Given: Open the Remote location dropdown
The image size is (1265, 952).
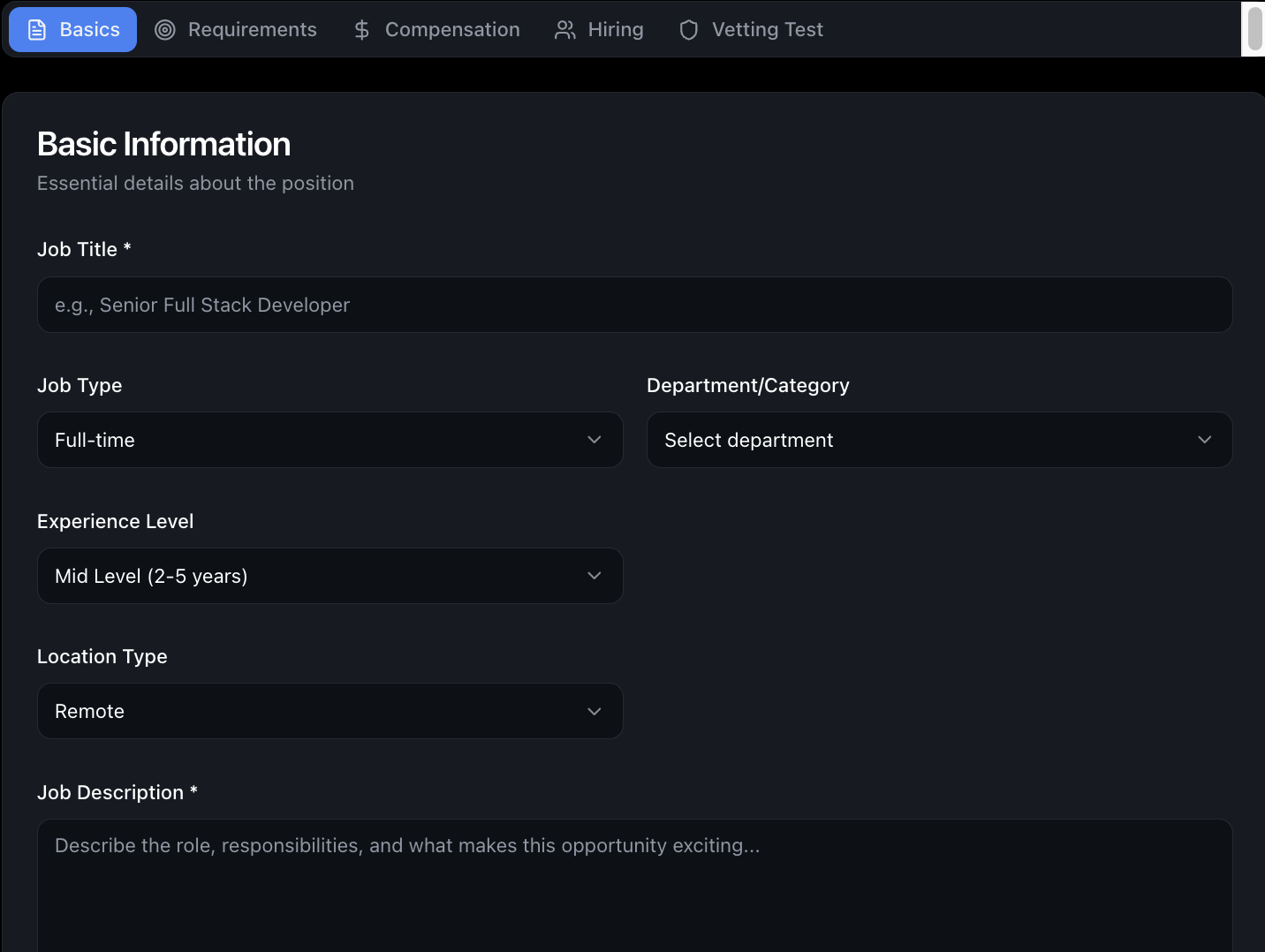Looking at the screenshot, I should [330, 710].
